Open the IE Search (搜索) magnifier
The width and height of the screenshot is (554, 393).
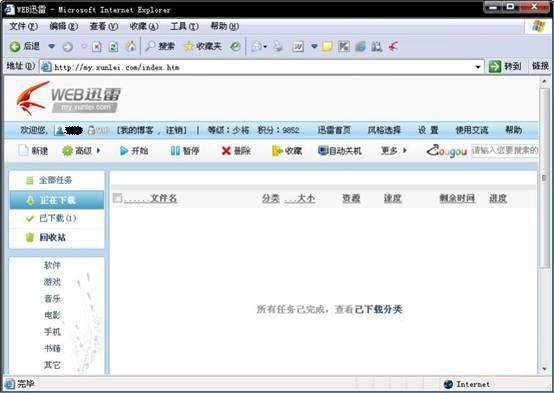pos(160,46)
